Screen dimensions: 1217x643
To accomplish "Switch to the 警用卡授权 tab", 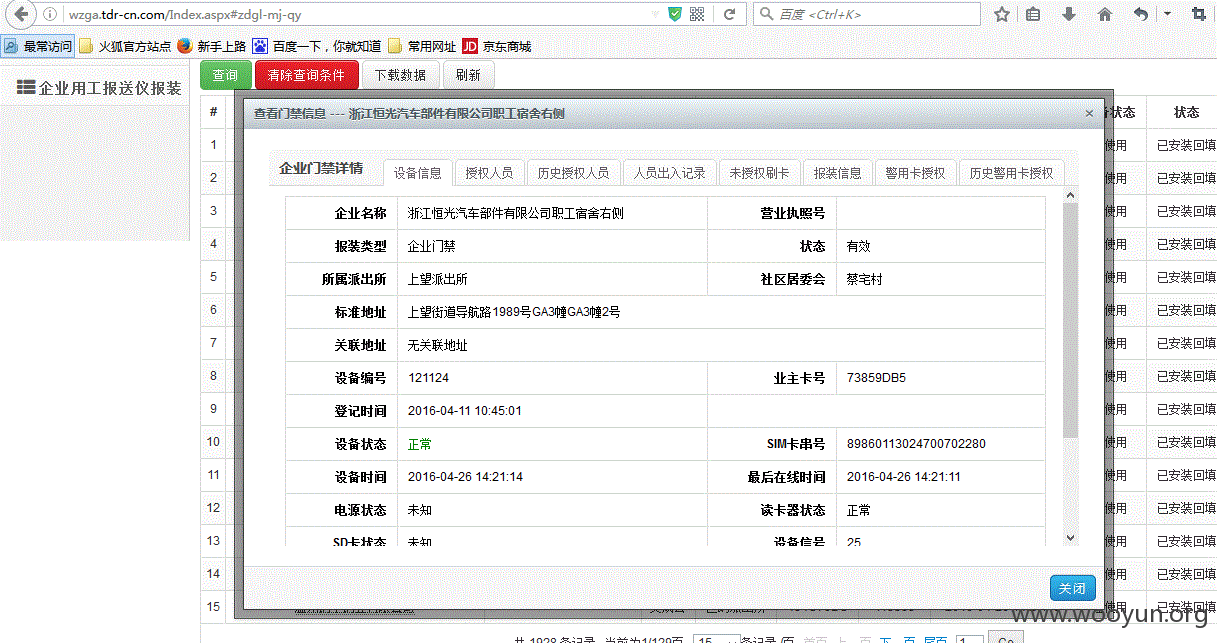I will click(916, 173).
